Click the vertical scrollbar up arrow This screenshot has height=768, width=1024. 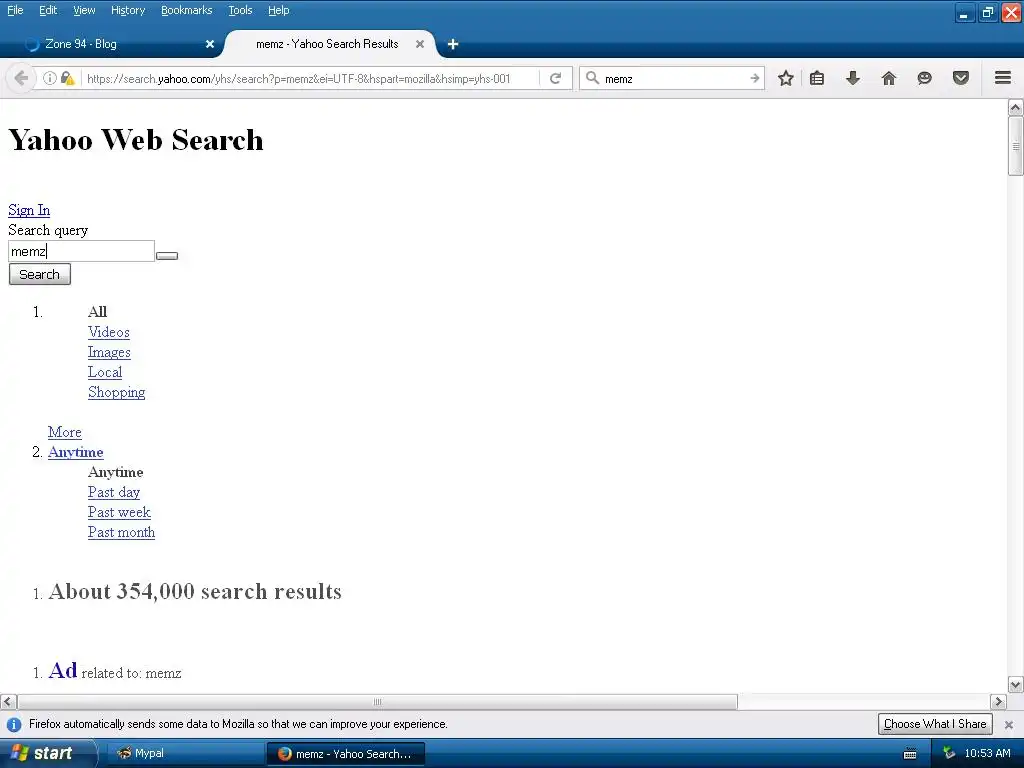pyautogui.click(x=1016, y=107)
